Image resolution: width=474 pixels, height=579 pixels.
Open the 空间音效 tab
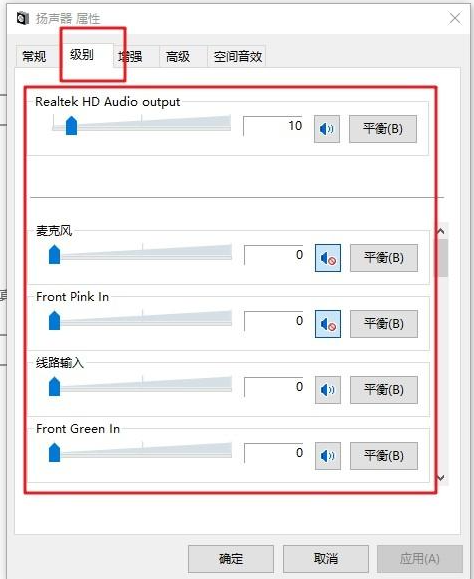tap(237, 56)
